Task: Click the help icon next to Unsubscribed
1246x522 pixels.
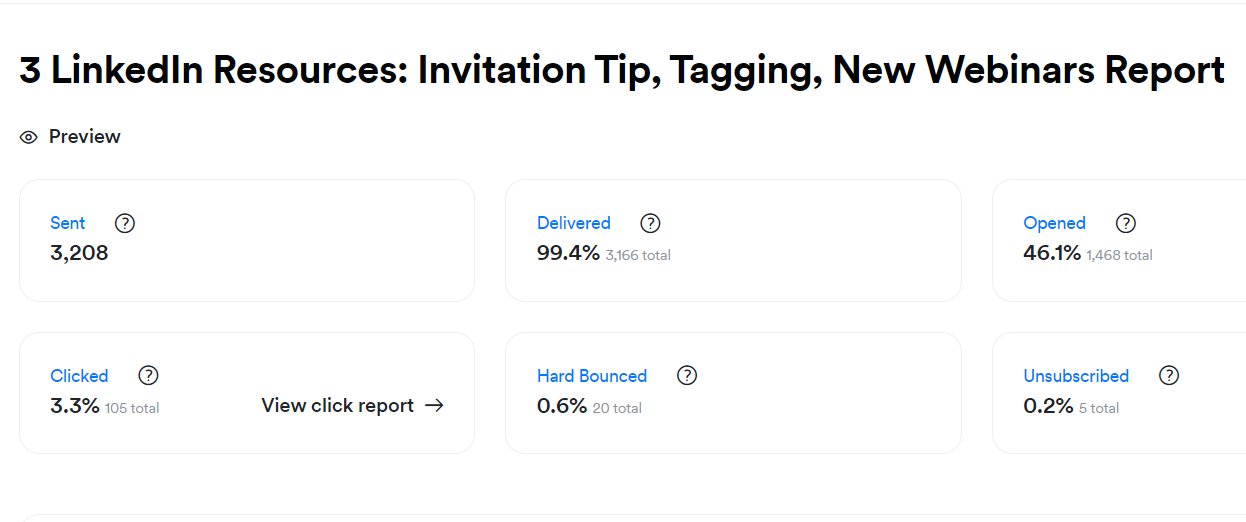Action: click(1169, 376)
